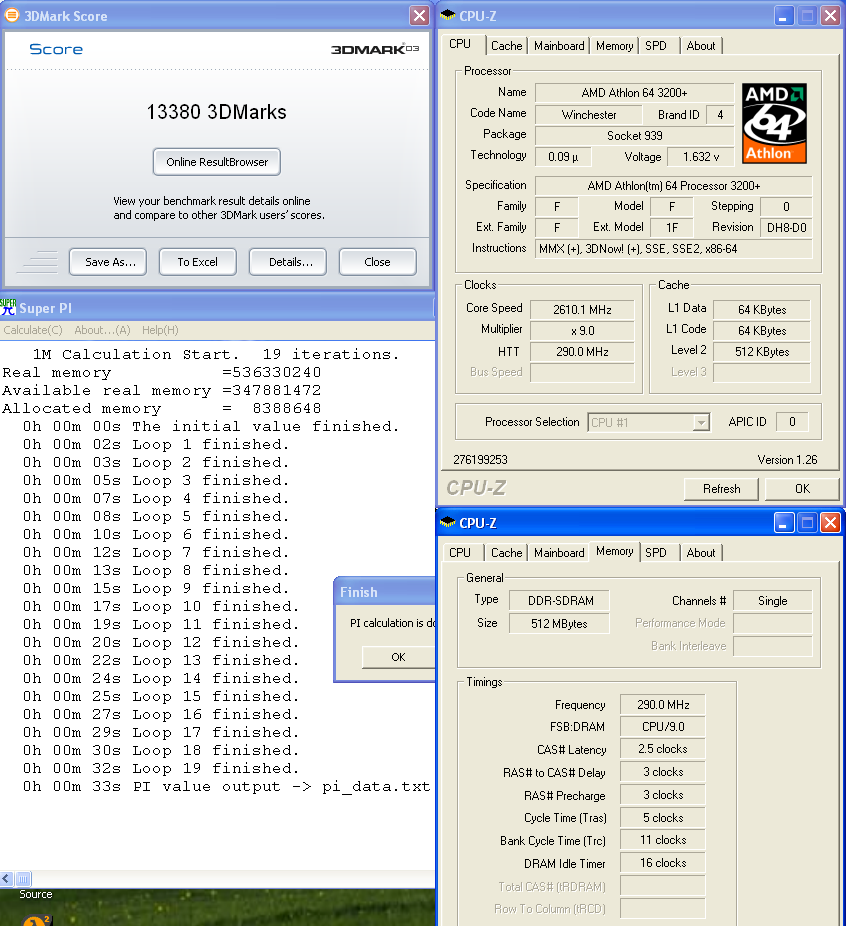Click the 3DMark03 logo
The image size is (846, 926).
tap(375, 49)
